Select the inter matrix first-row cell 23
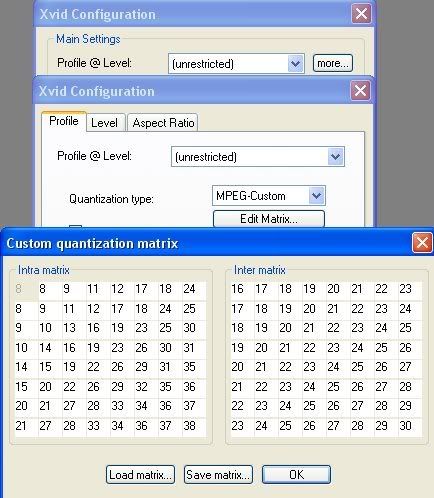The width and height of the screenshot is (434, 498). (x=410, y=289)
